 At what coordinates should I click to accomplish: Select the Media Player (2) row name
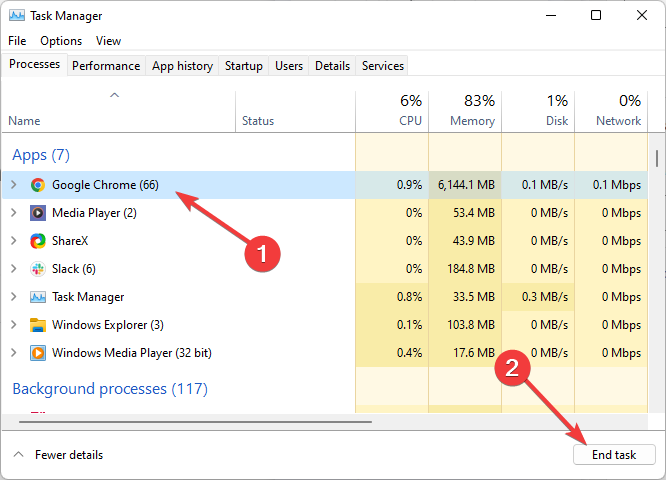pos(94,213)
